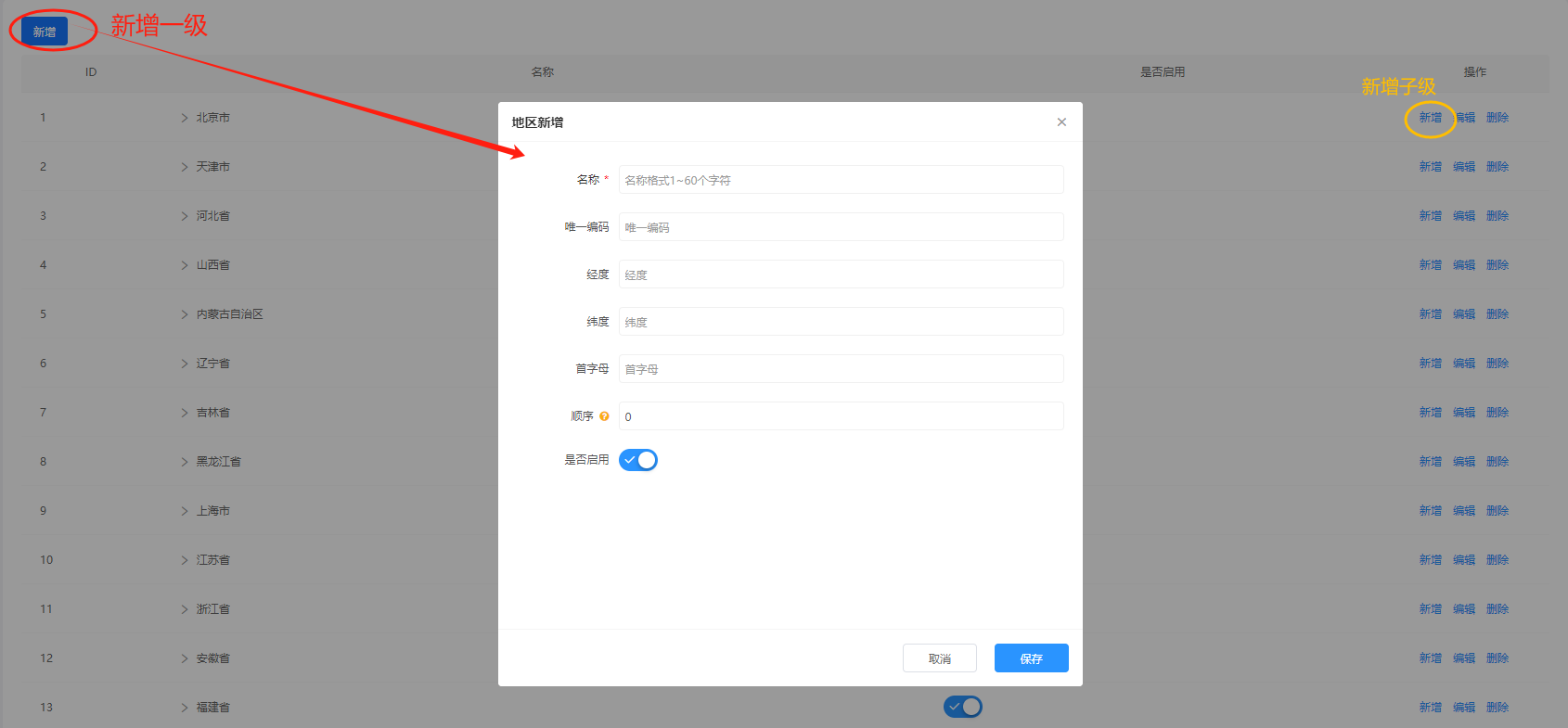Click 删除 link in 山西省 row
The image size is (1568, 728).
[1497, 265]
